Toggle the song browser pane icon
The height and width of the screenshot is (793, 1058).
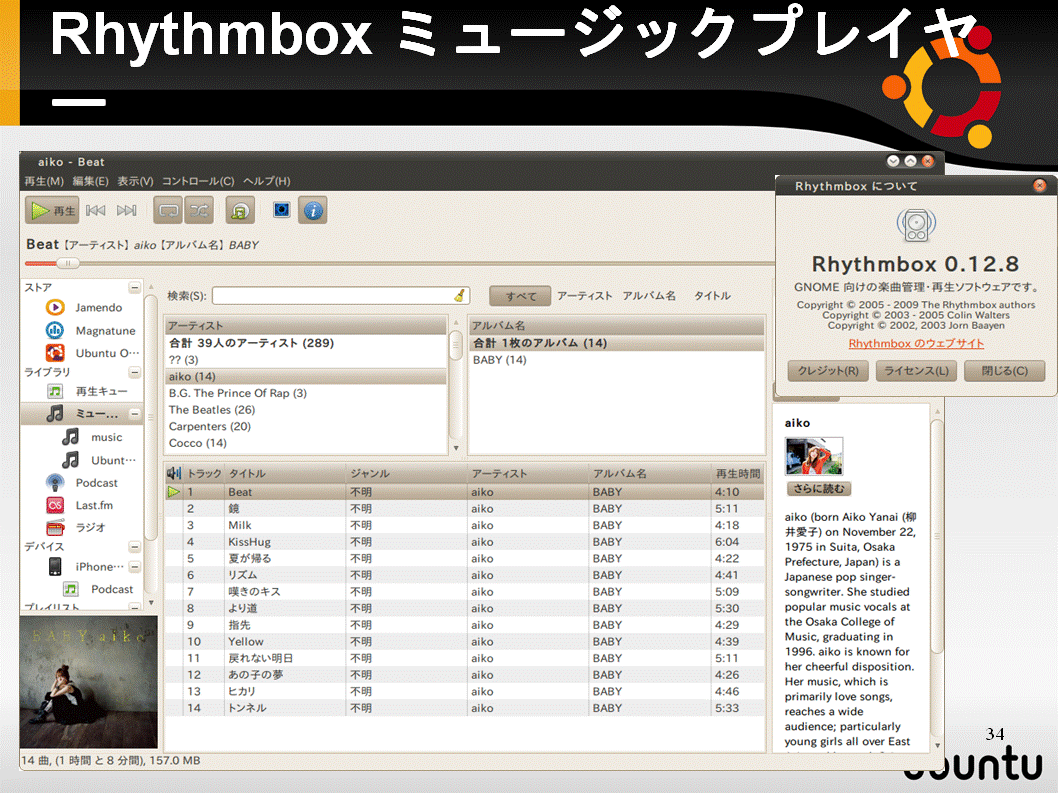point(240,211)
